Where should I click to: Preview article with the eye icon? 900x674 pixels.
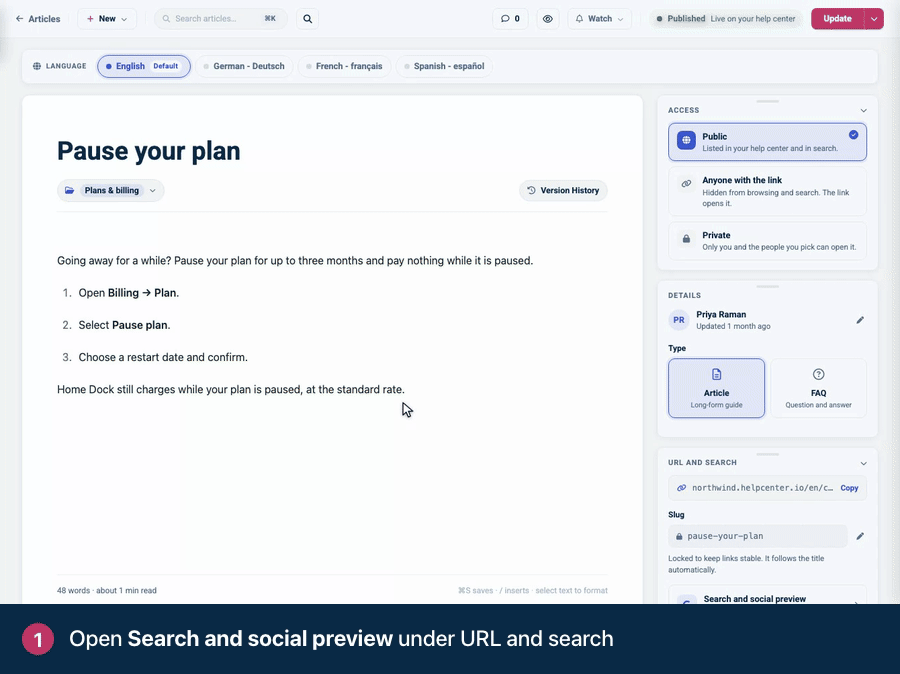click(x=548, y=19)
